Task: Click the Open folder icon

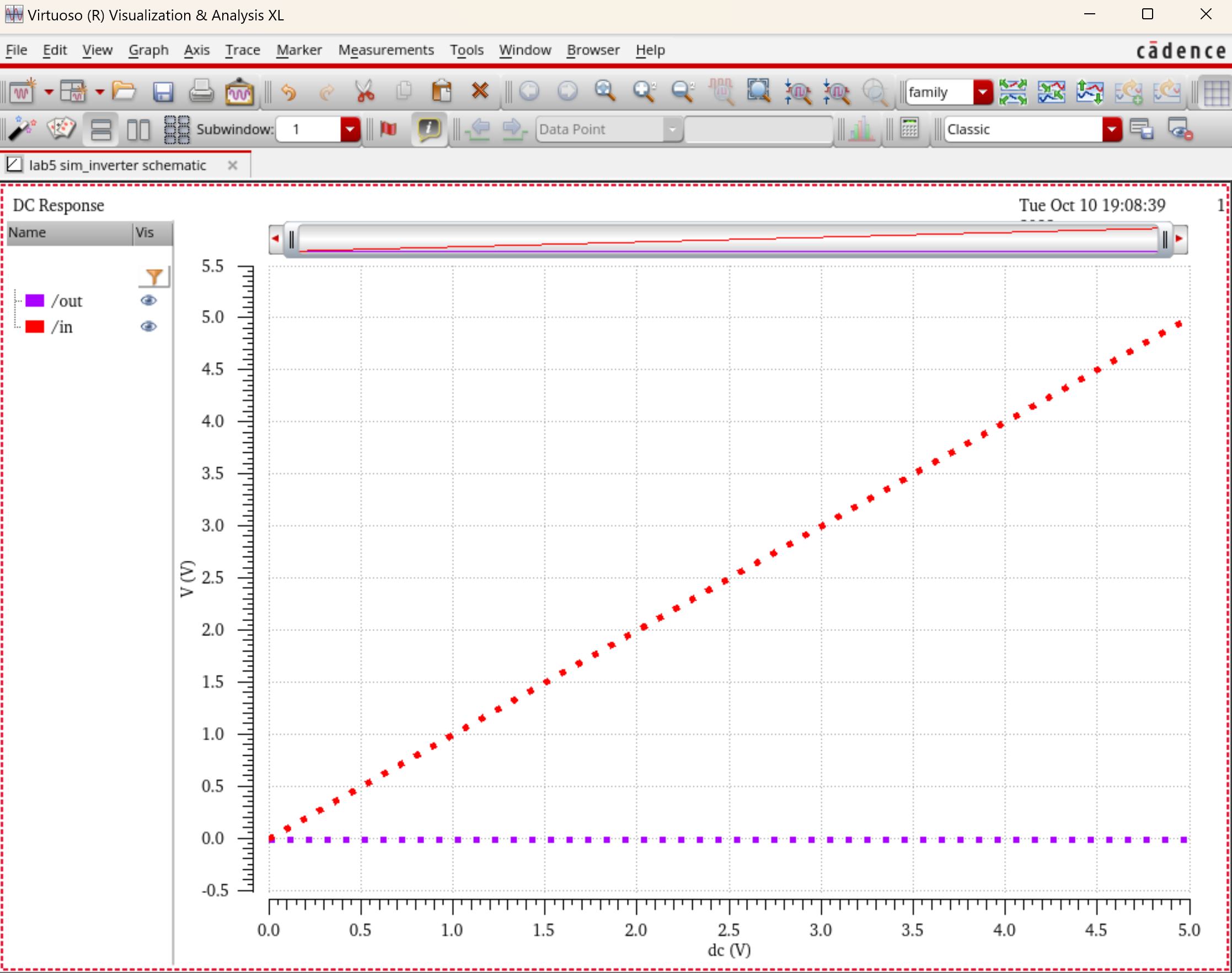Action: (124, 91)
